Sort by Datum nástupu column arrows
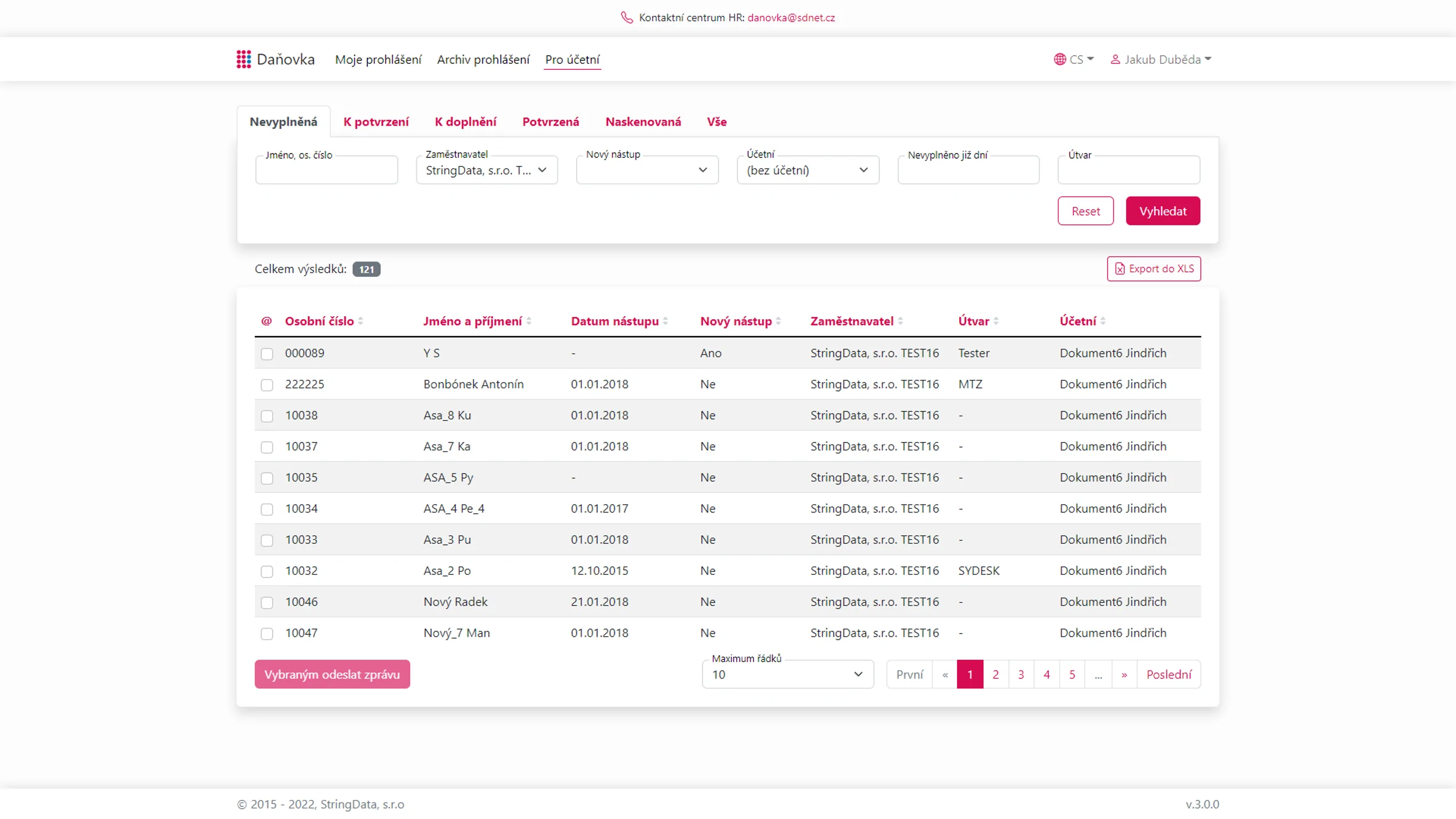Screen dimensions: 1456x819 665,321
